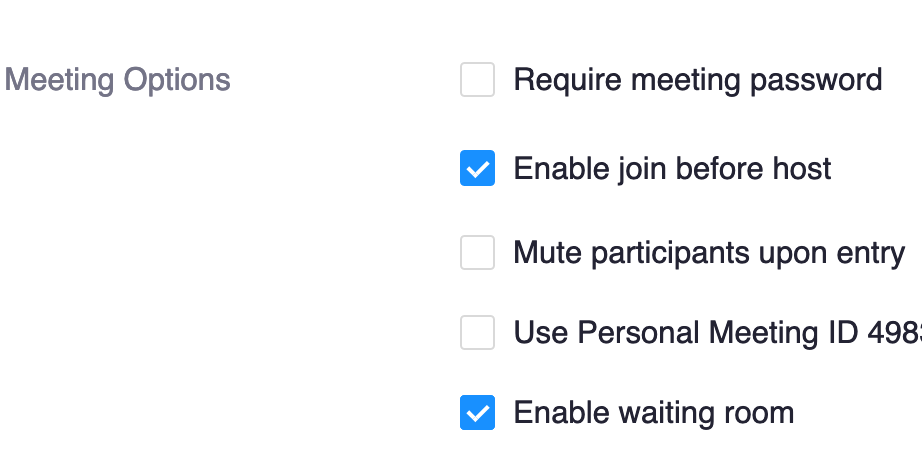Tick the Mute participants upon entry checkbox
Viewport: 922px width, 462px height.
coord(477,253)
